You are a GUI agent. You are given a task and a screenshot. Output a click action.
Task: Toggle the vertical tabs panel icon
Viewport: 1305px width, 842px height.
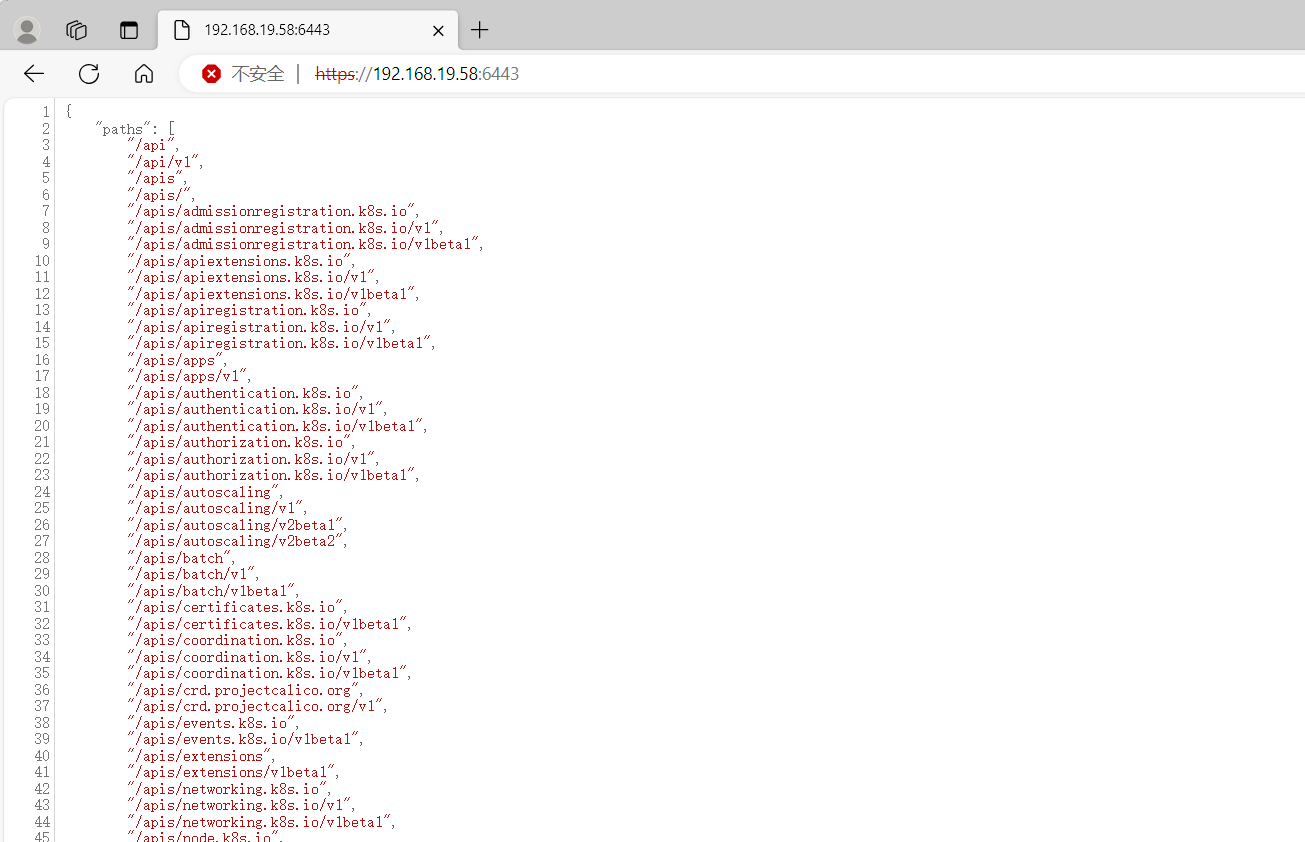click(x=129, y=30)
